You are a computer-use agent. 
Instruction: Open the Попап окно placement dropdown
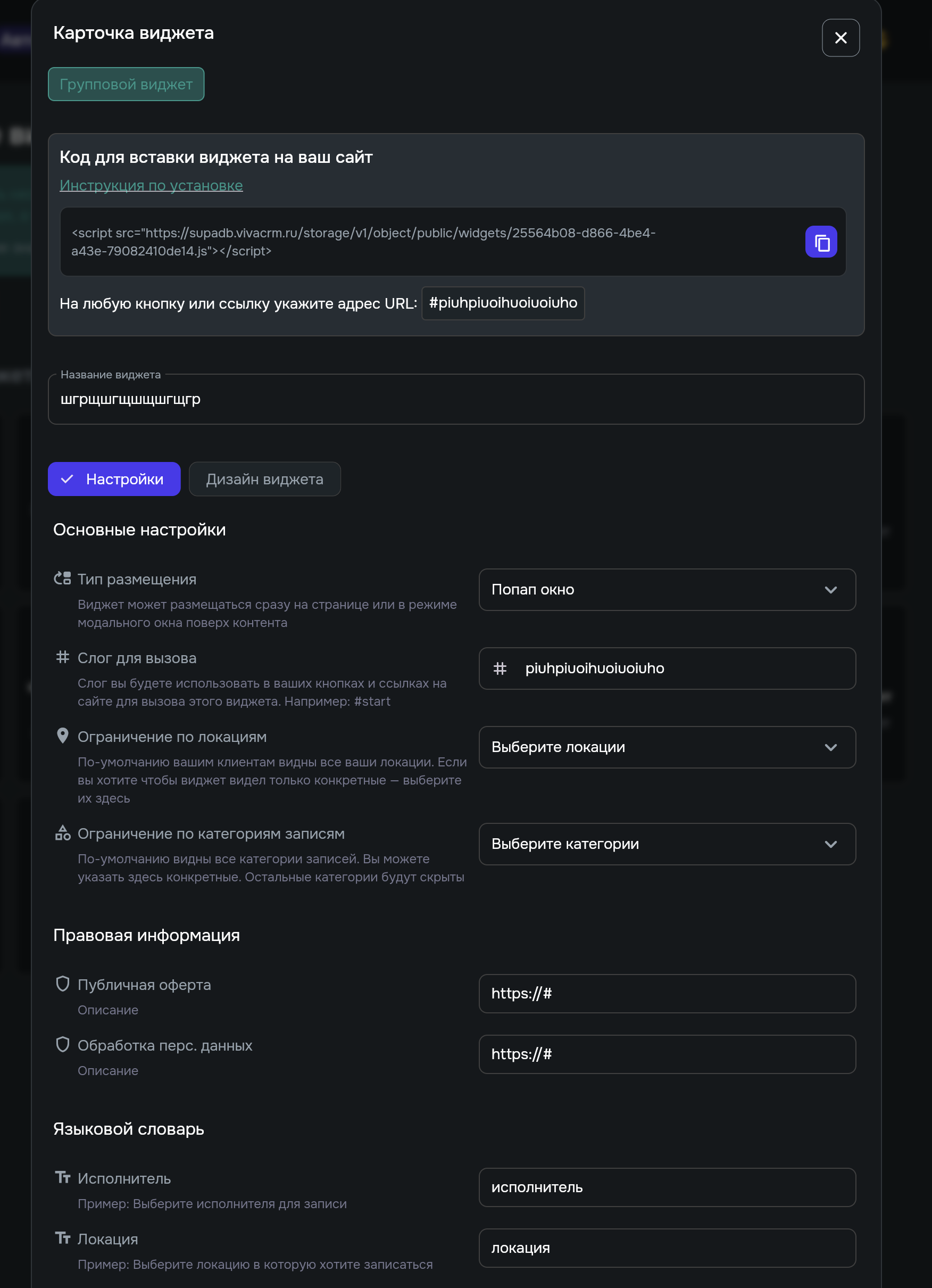click(x=667, y=590)
